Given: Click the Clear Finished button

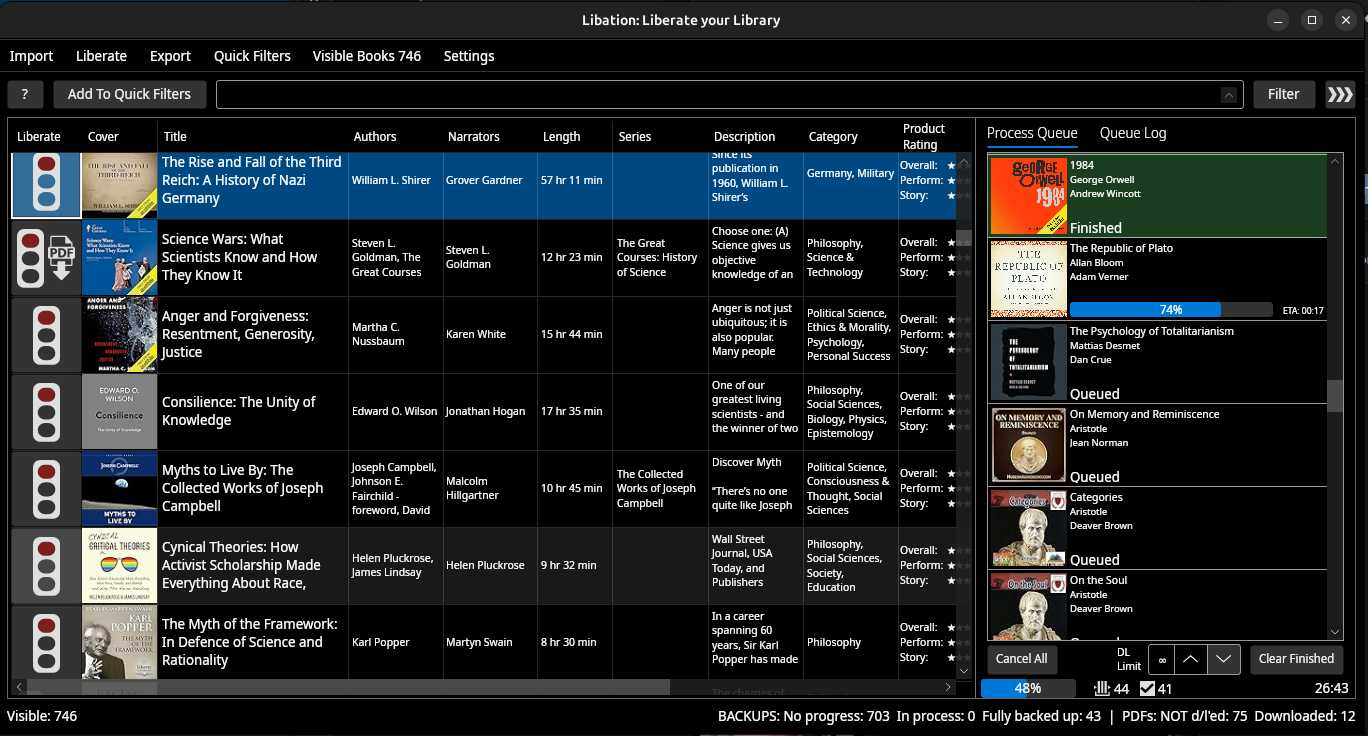Looking at the screenshot, I should (x=1296, y=659).
